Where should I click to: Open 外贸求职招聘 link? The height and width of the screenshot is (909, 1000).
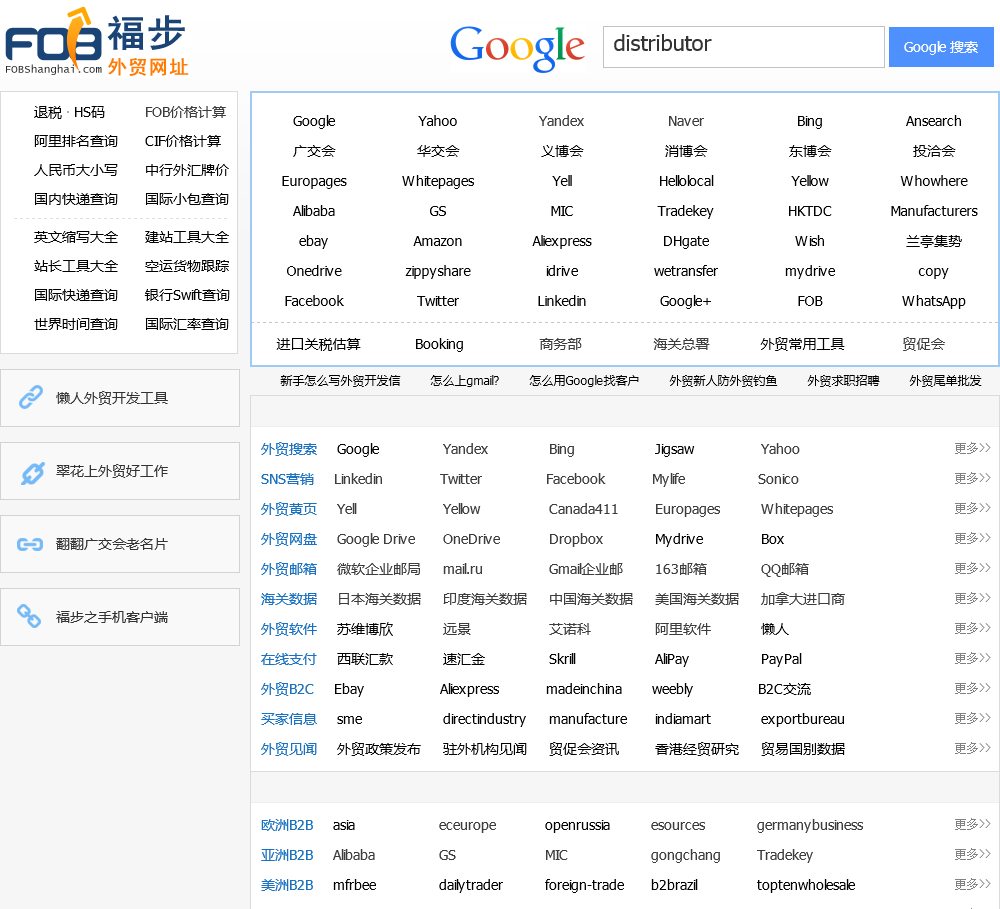coord(843,381)
